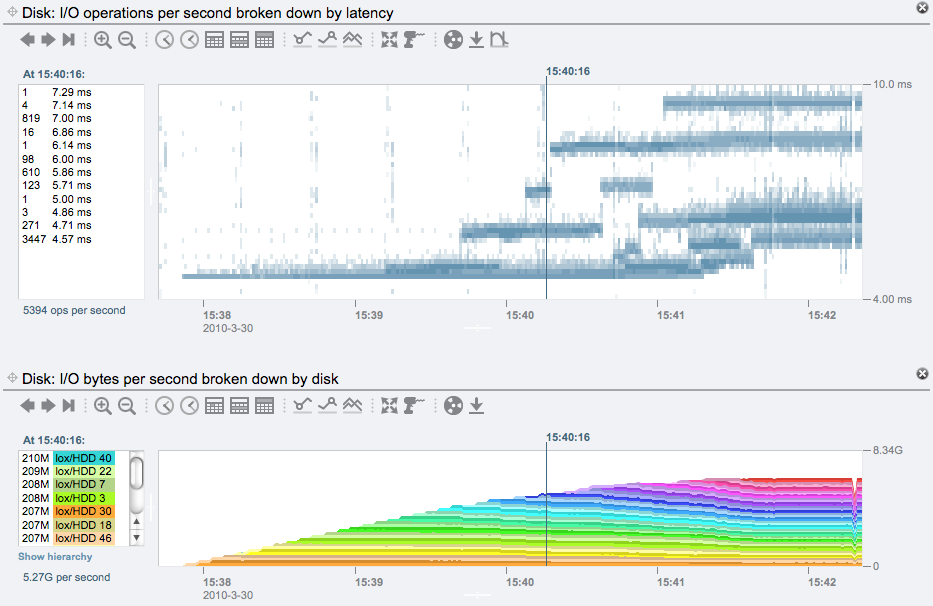
Task: Show maximum line in bytes-by-disk toolbar
Action: pyautogui.click(x=328, y=405)
